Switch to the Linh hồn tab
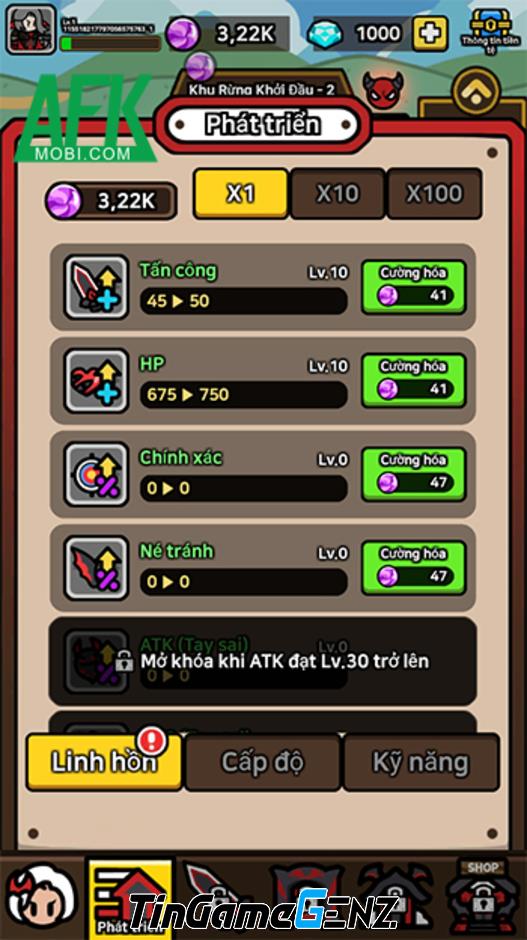 tap(104, 762)
